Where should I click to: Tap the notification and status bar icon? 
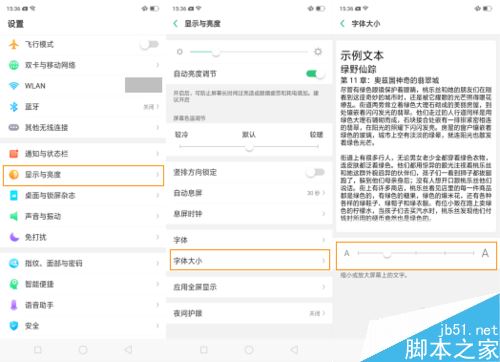[x=14, y=154]
